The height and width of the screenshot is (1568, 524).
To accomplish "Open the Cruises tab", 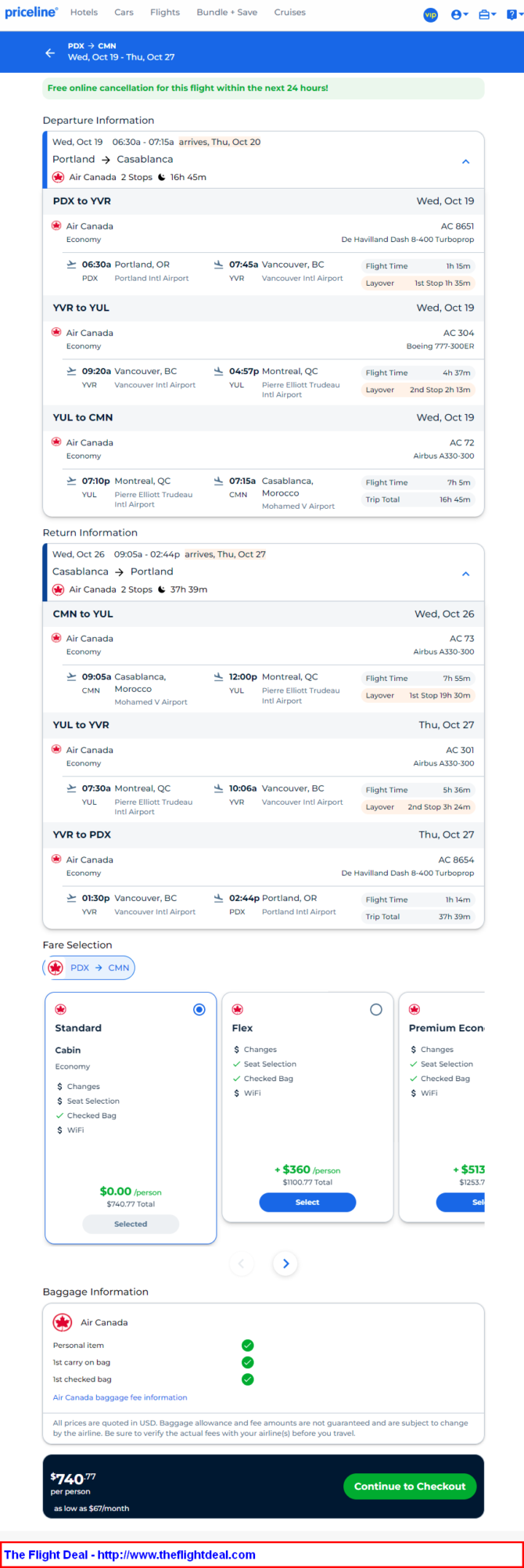I will pos(289,13).
